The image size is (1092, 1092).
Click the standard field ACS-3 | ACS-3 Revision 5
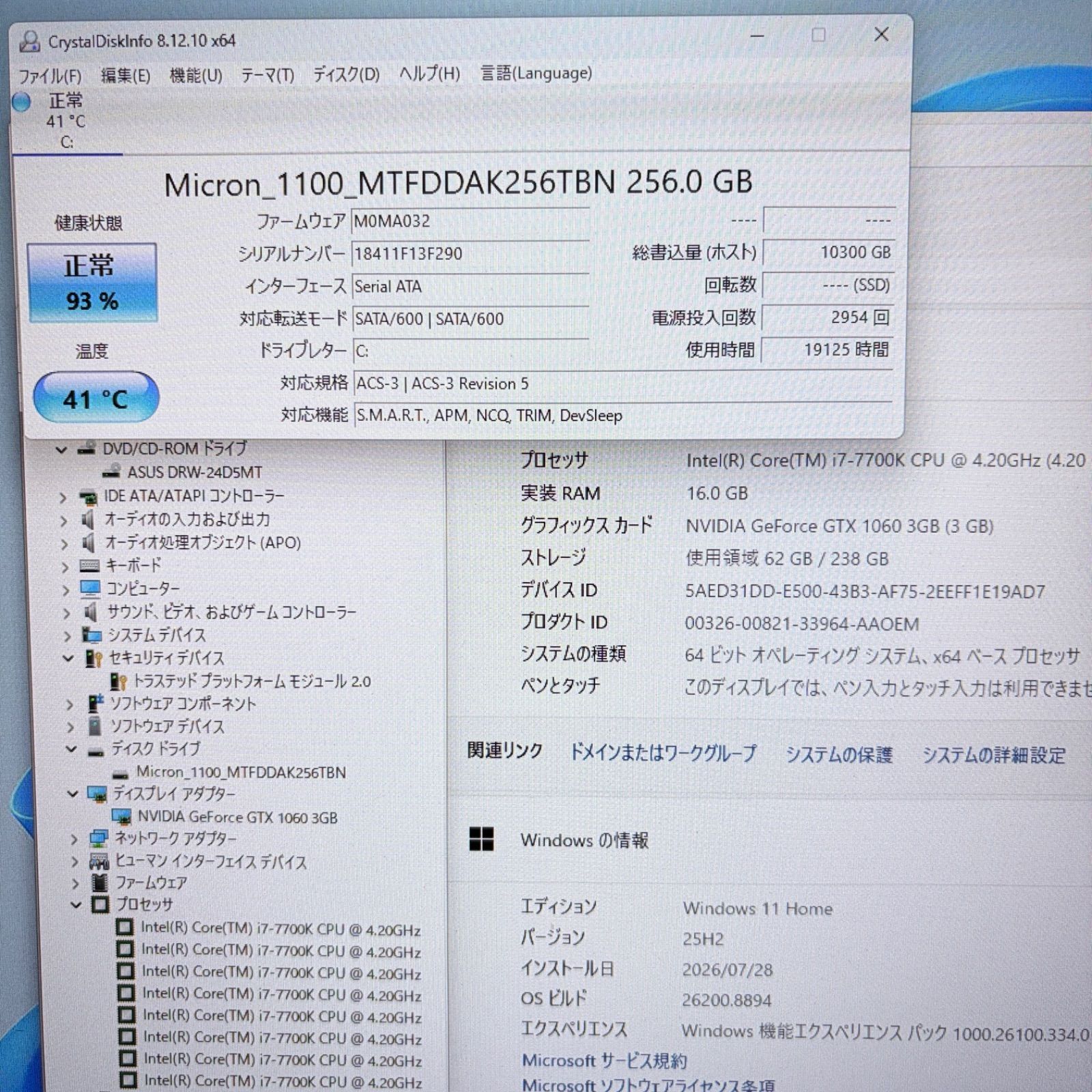point(623,384)
